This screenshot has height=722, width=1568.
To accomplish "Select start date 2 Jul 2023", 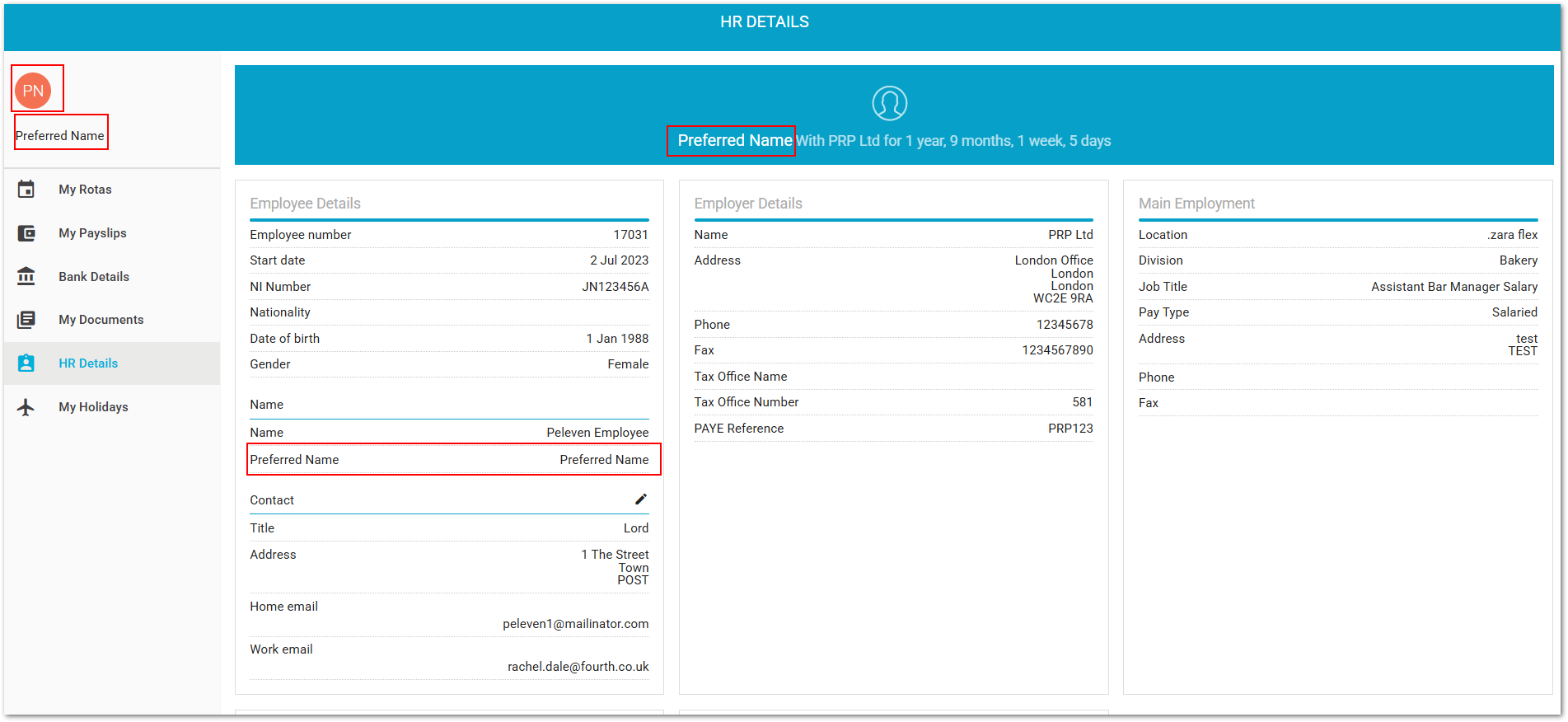I will pos(619,260).
